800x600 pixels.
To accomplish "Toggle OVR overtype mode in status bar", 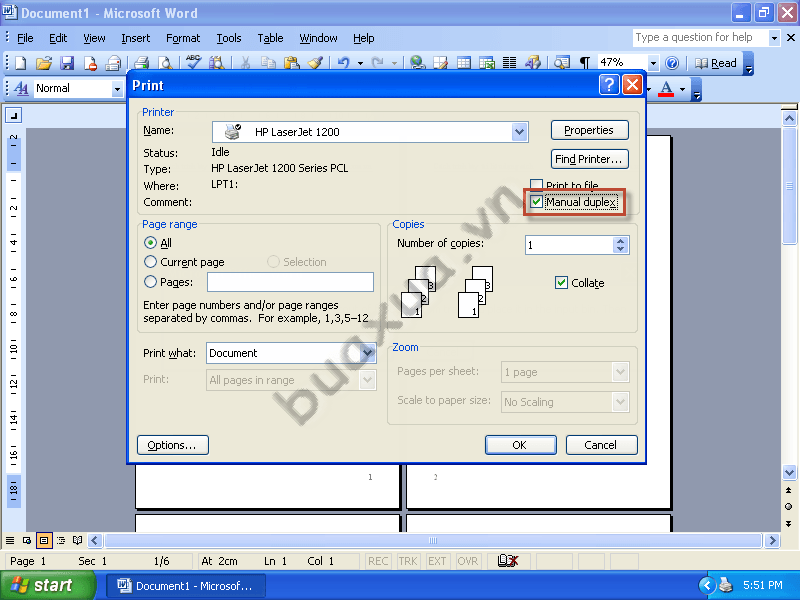I will [467, 561].
